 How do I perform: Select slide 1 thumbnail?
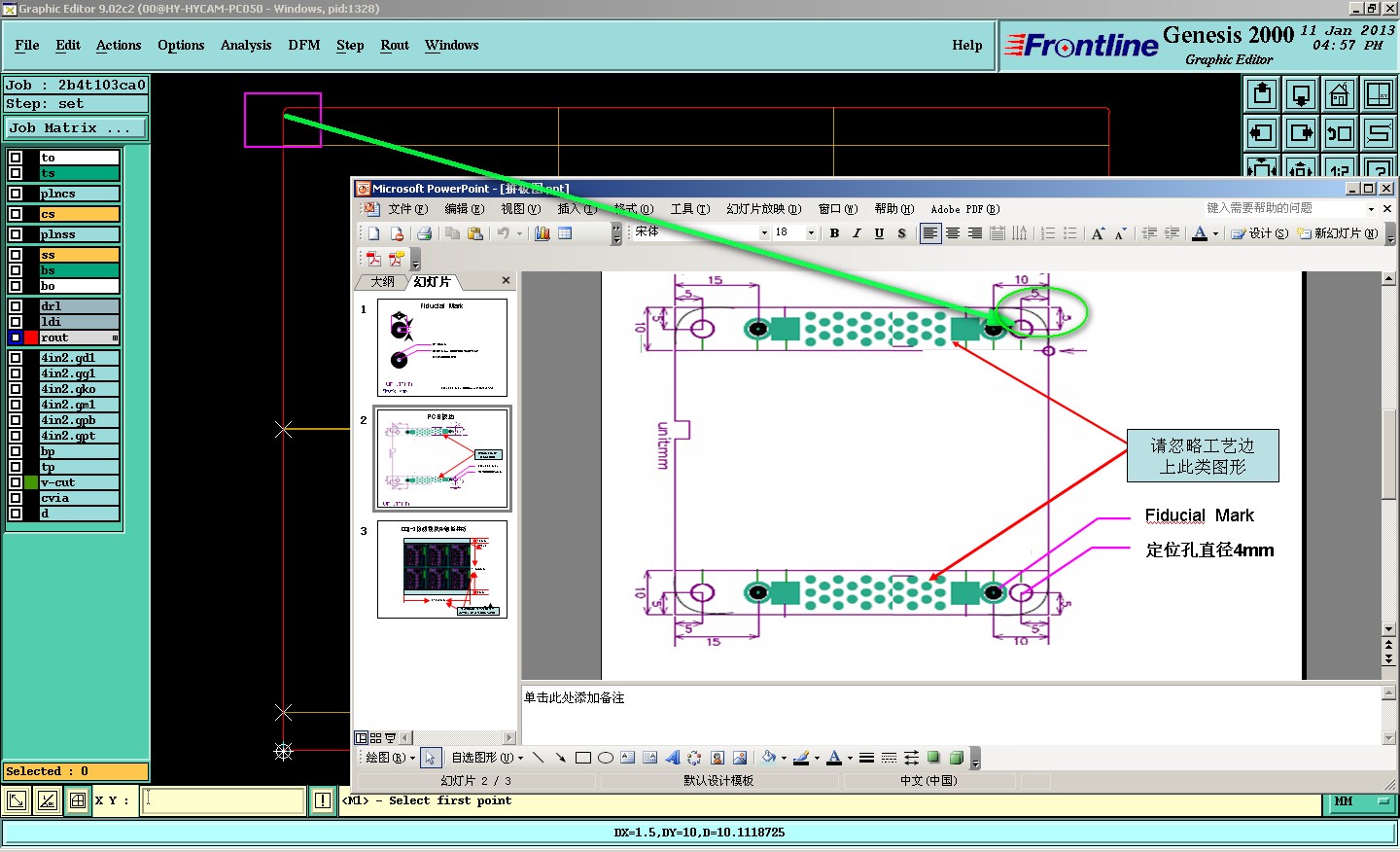click(x=442, y=347)
